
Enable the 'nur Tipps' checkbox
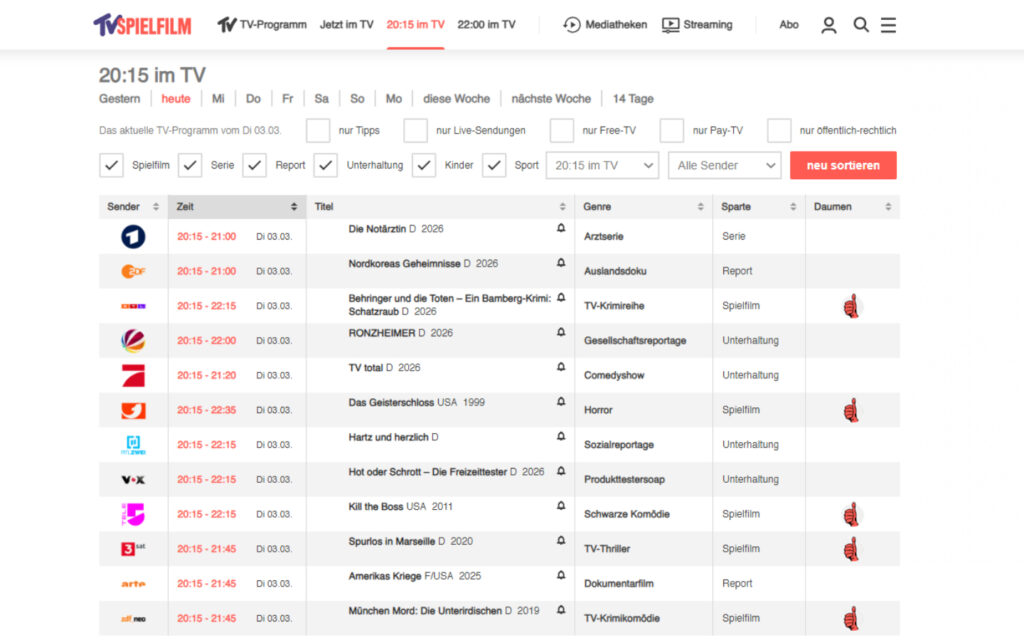click(318, 131)
